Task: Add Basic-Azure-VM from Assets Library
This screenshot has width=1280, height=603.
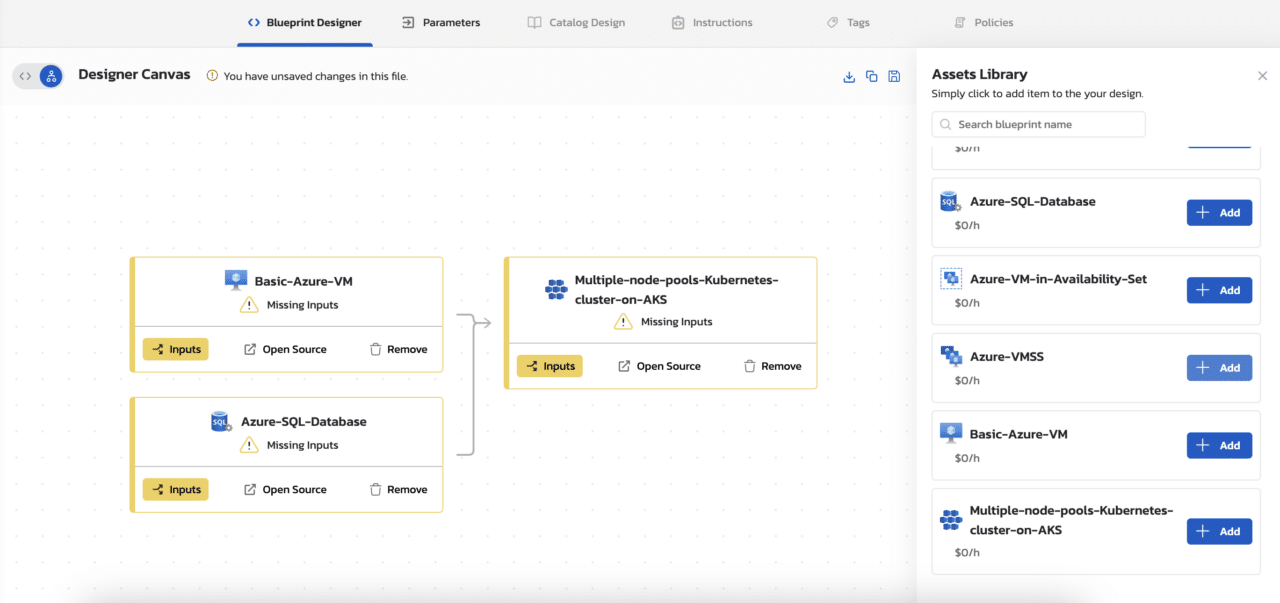Action: click(1219, 445)
